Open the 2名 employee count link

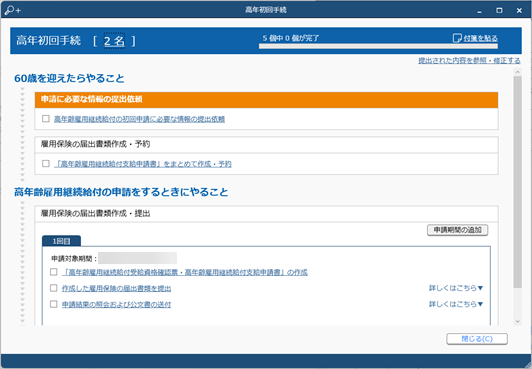(x=114, y=41)
